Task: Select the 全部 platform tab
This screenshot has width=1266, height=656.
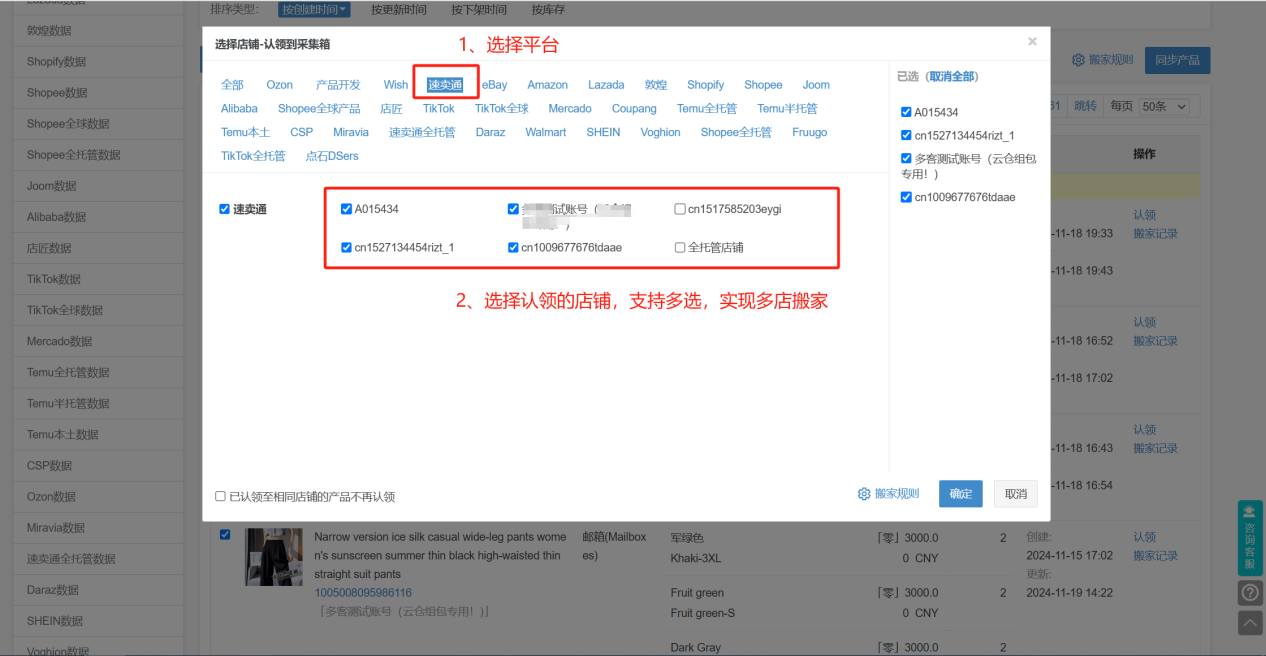Action: coord(232,85)
